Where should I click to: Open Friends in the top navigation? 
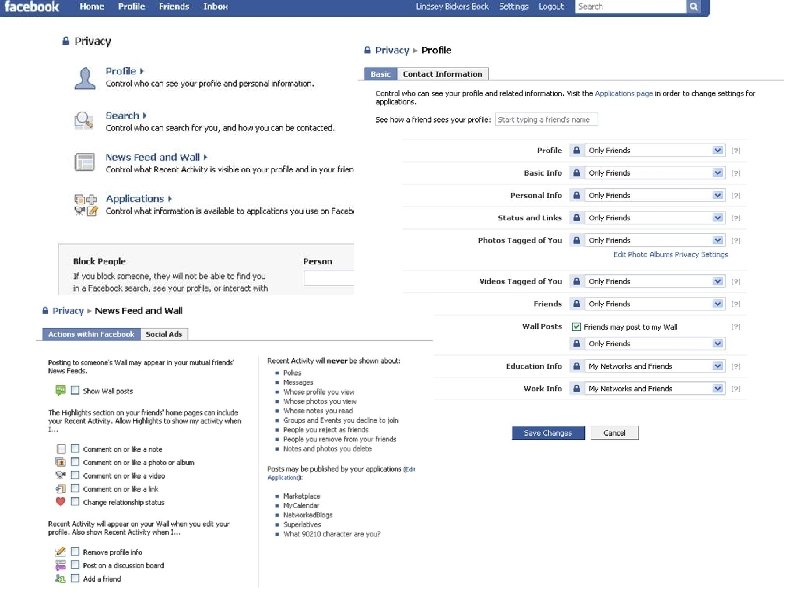(174, 7)
